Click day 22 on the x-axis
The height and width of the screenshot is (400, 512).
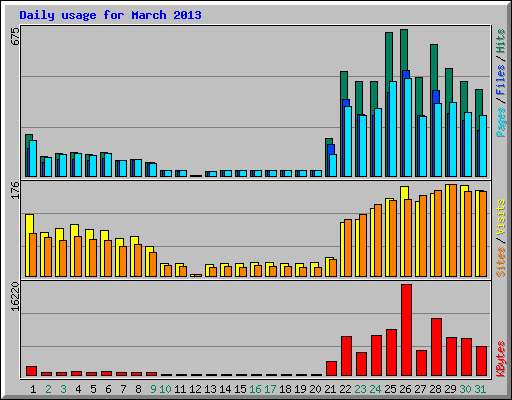[345, 389]
